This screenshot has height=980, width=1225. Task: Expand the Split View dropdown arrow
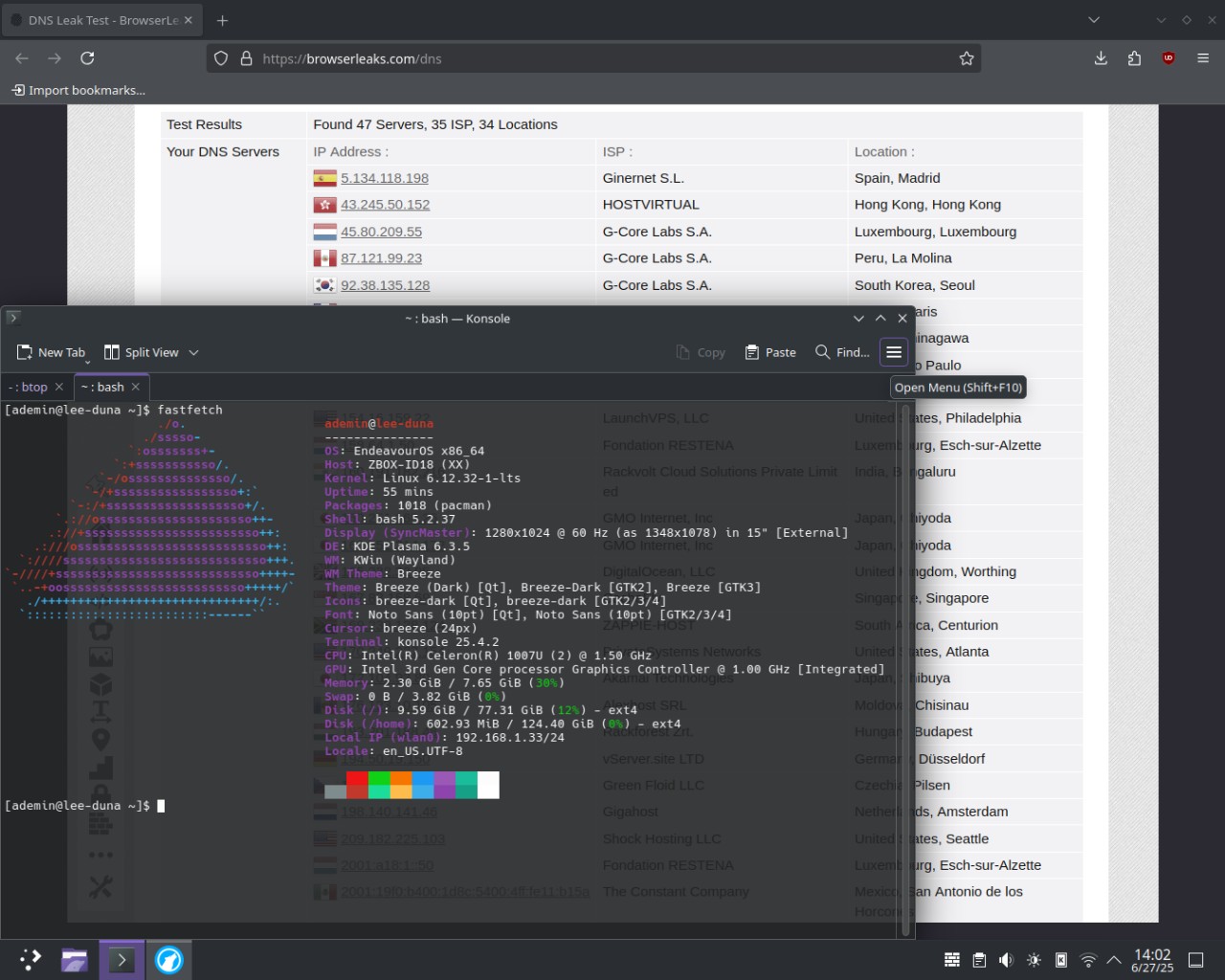[x=193, y=352]
